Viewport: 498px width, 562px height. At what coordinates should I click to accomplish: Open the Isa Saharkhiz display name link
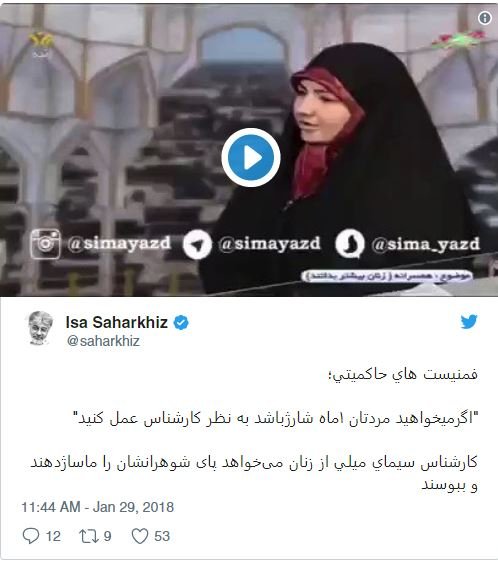tap(117, 322)
